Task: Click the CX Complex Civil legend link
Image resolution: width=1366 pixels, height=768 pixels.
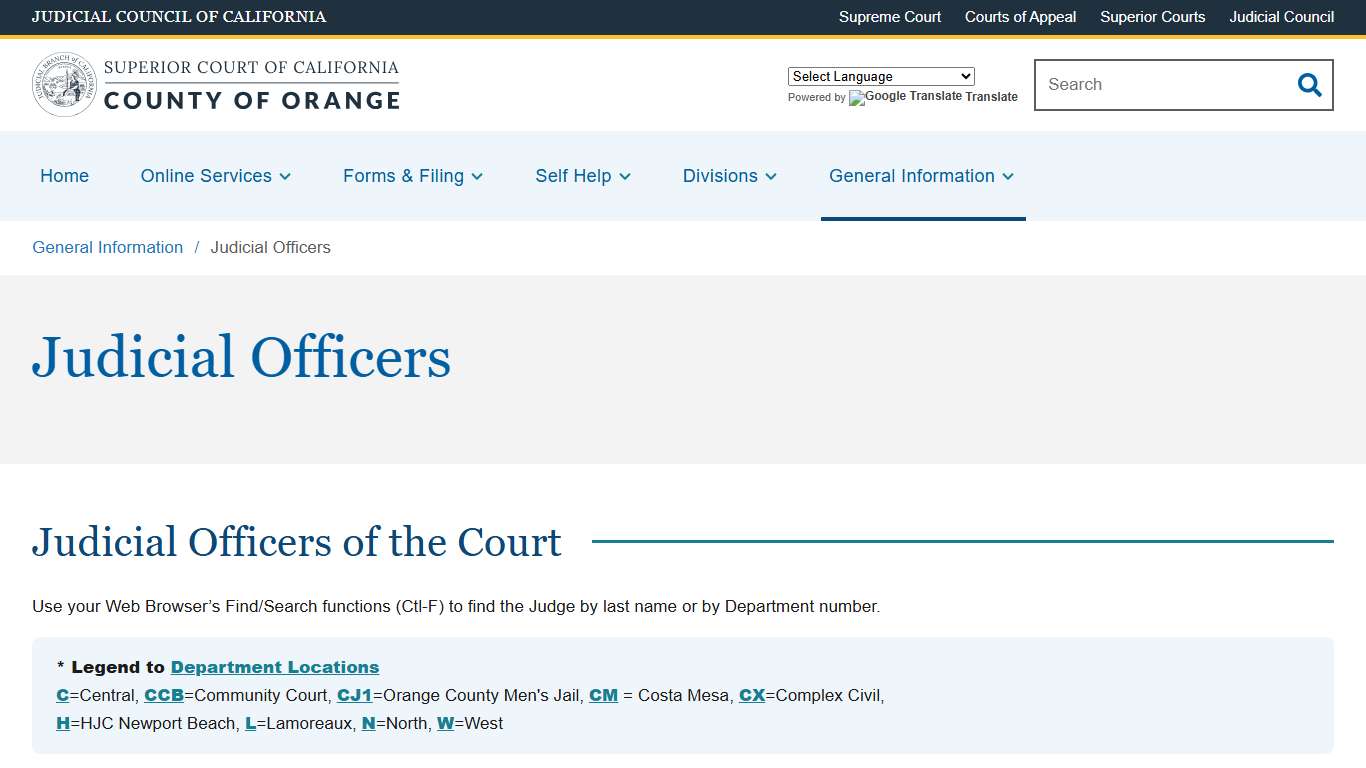Action: [x=752, y=695]
